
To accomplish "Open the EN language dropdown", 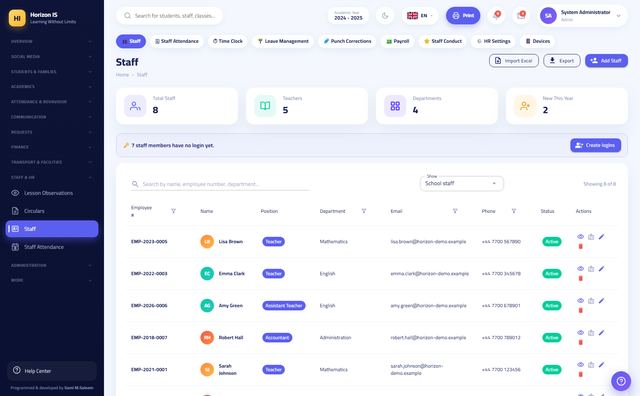I will 420,16.
